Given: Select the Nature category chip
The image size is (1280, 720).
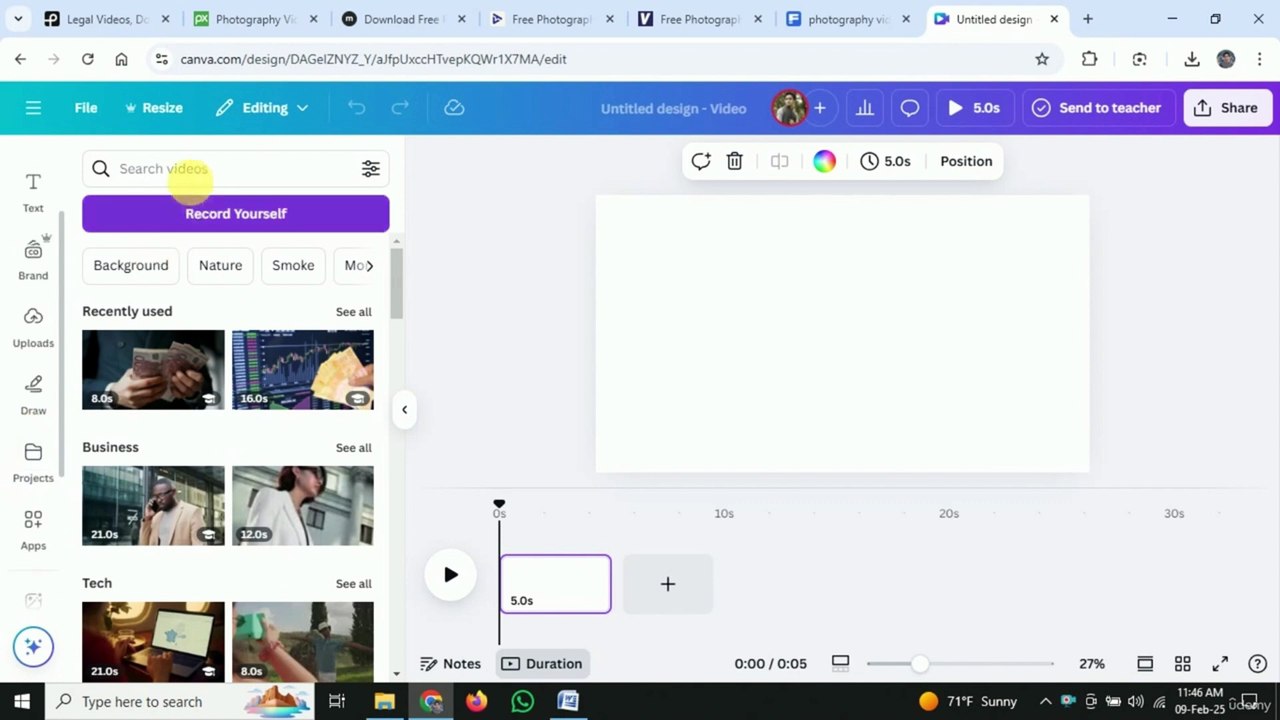Looking at the screenshot, I should 220,265.
